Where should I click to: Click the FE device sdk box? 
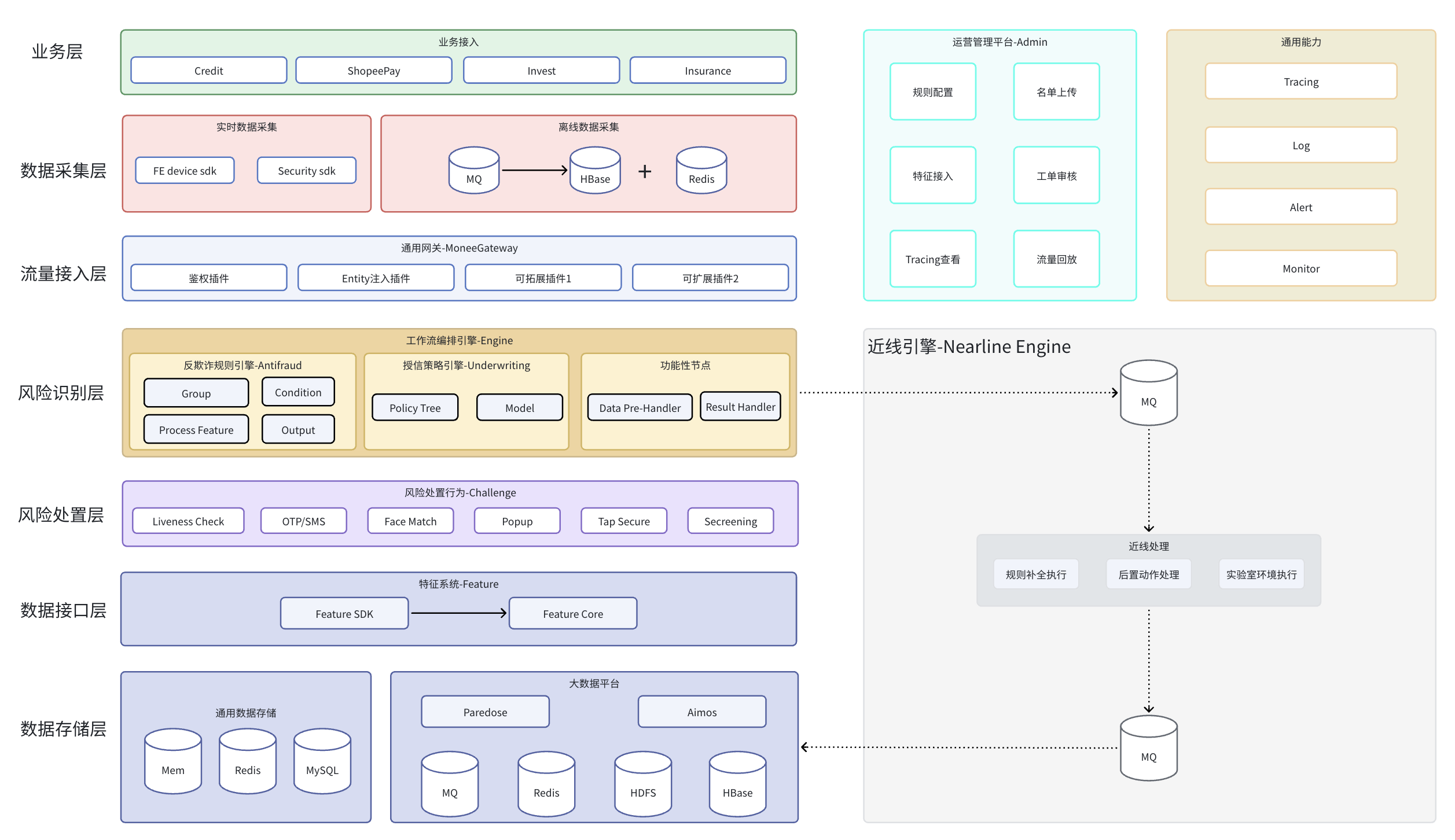click(x=185, y=171)
